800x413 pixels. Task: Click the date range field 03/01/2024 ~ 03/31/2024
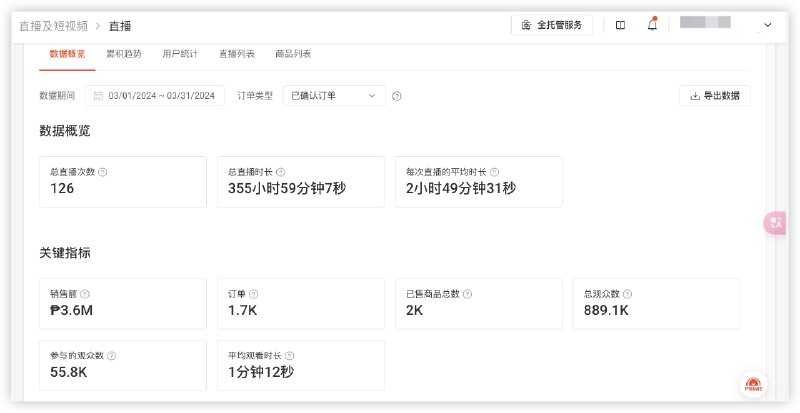(155, 95)
